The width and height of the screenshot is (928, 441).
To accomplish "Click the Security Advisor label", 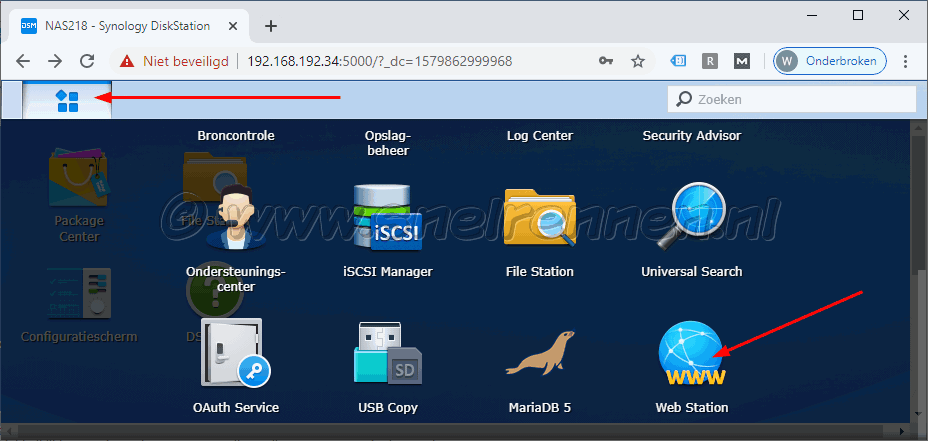I will tap(691, 136).
